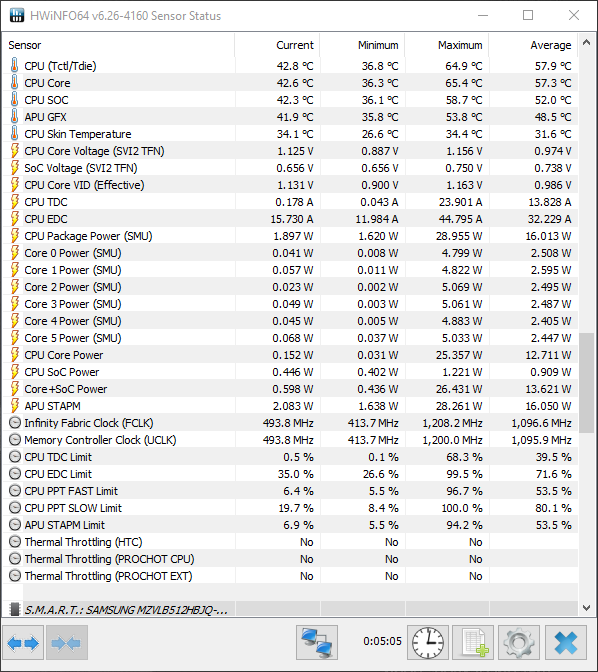
Task: Click the vertical scrollbar thumb
Action: coord(586,383)
